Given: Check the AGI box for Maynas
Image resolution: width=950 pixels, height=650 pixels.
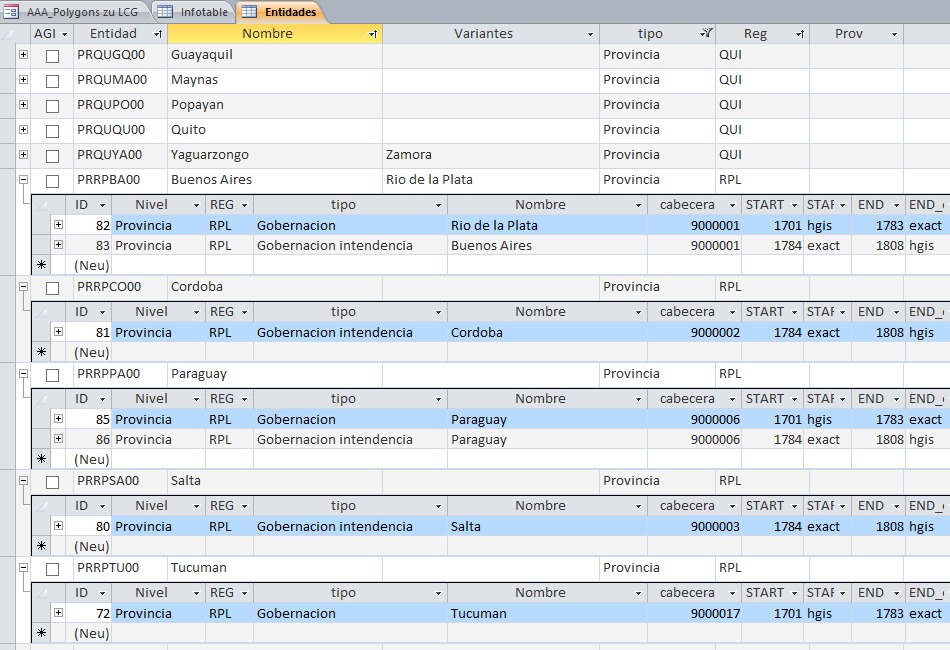Looking at the screenshot, I should coord(52,81).
